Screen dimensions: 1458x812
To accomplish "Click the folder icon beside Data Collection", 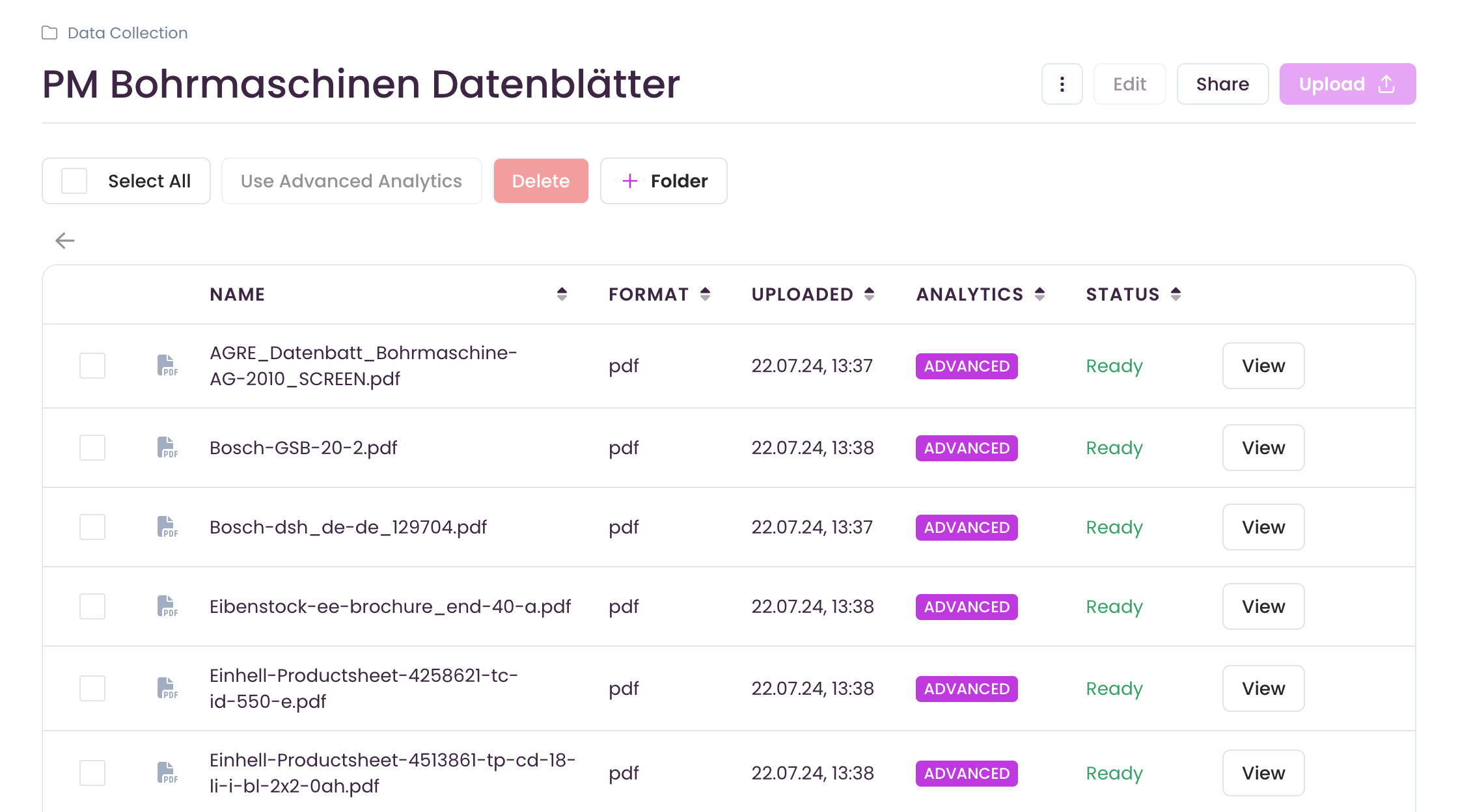I will (x=49, y=33).
